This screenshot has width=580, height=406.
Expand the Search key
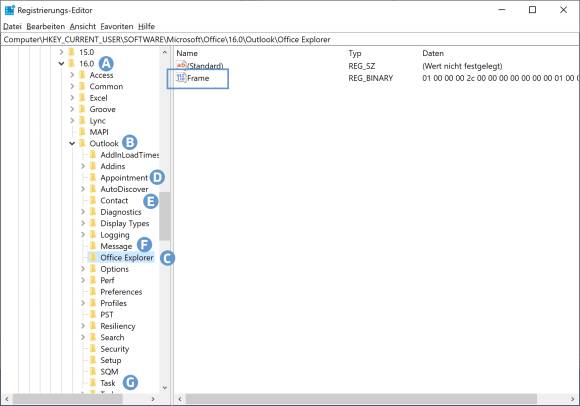coord(83,337)
